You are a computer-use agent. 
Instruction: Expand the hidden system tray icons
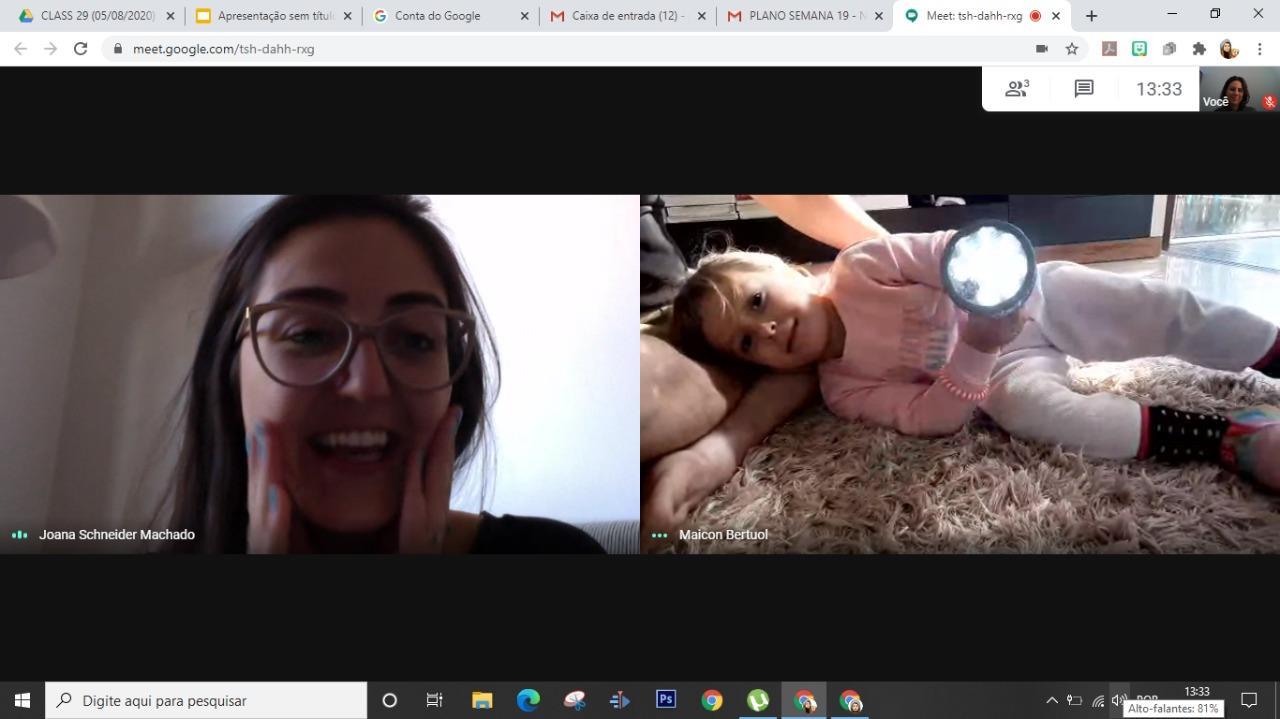coord(1051,700)
